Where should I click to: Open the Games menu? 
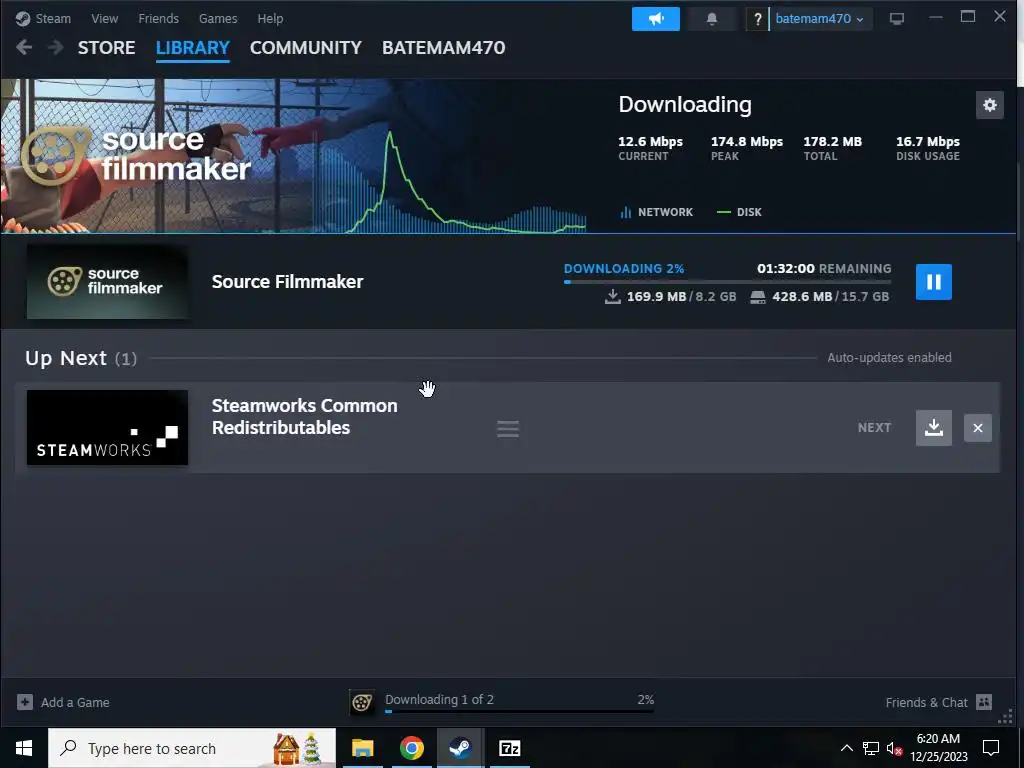218,19
